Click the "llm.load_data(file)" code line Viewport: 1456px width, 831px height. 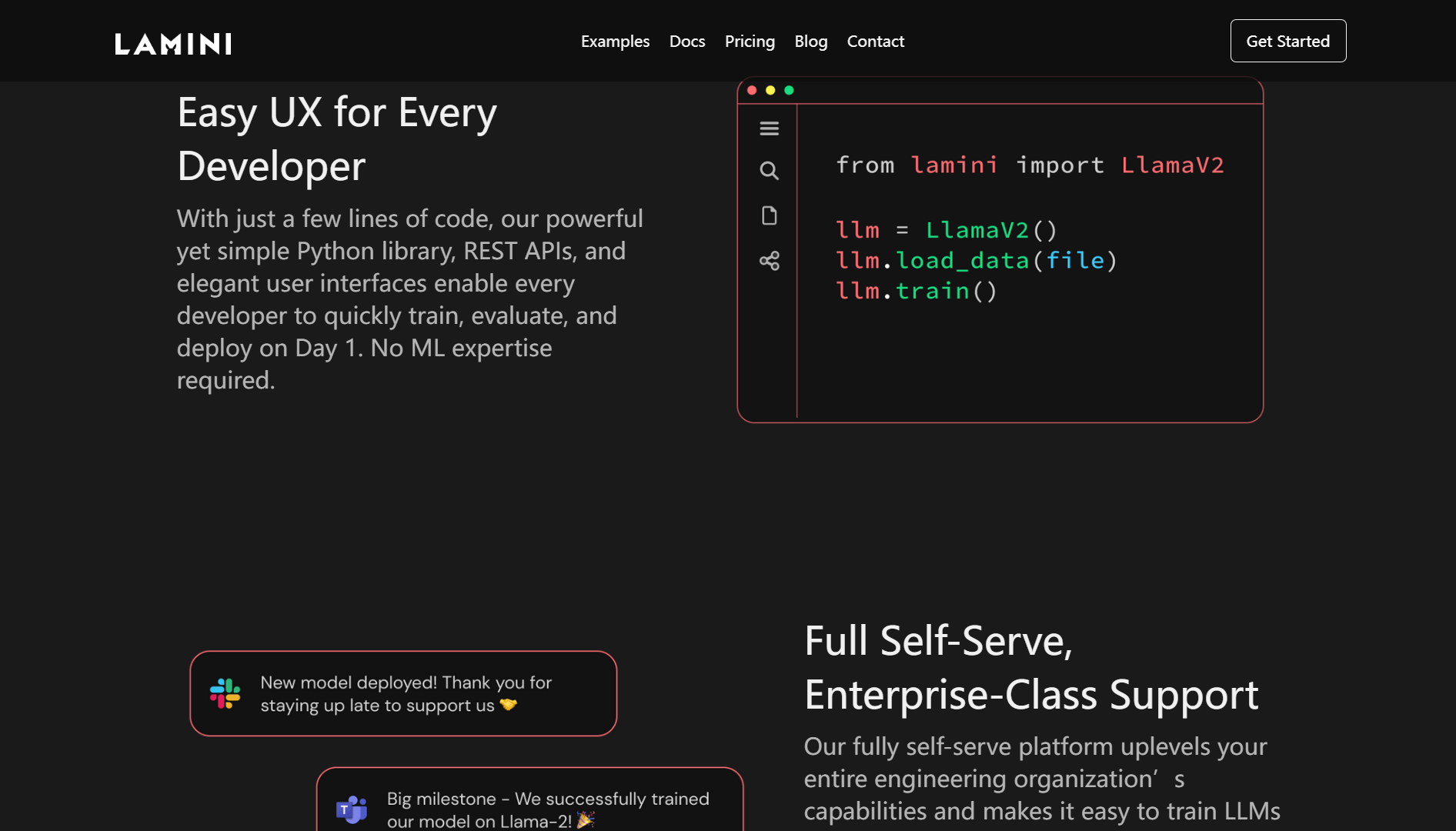pos(976,261)
